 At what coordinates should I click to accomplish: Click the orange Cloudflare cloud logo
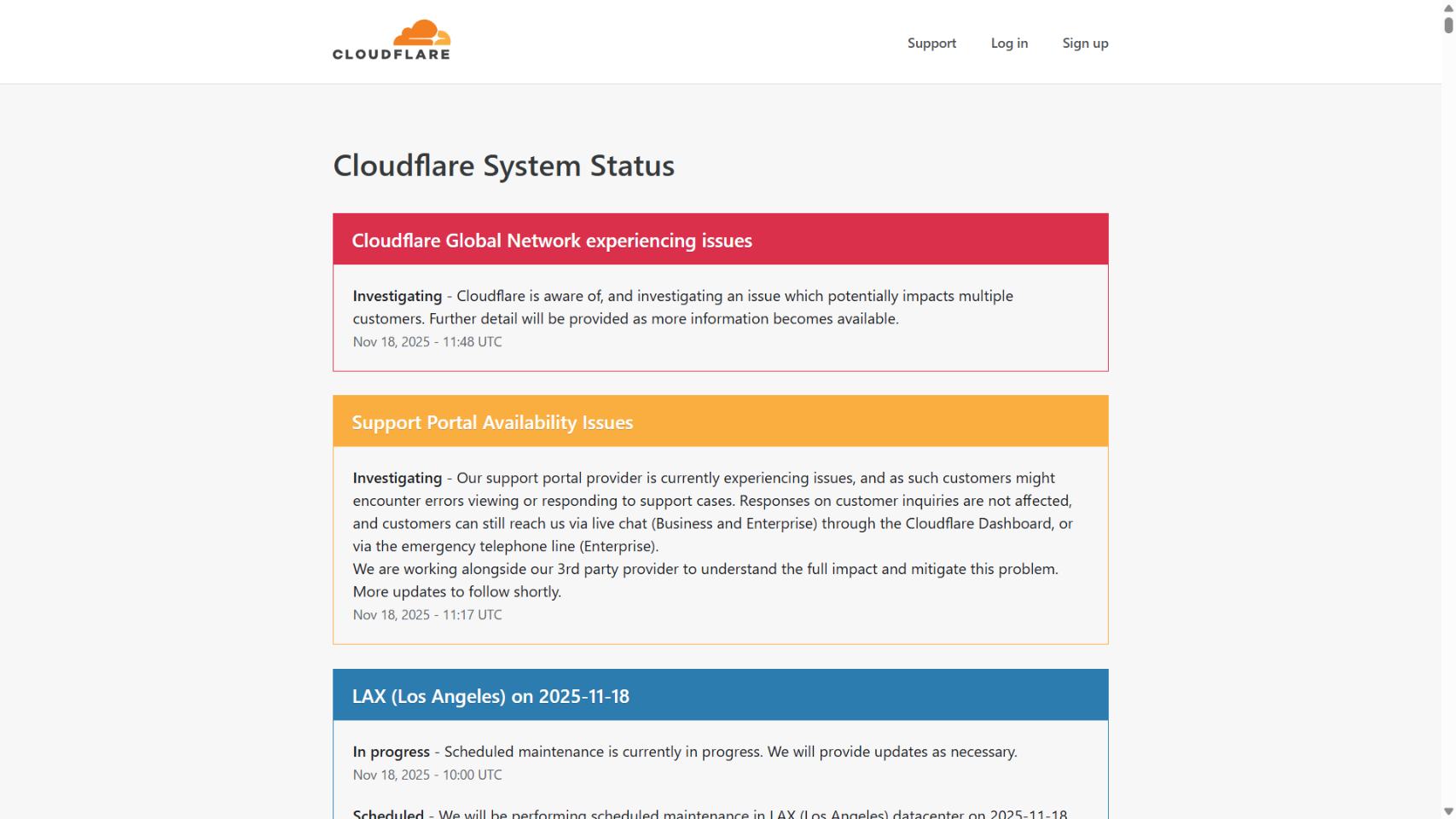421,32
